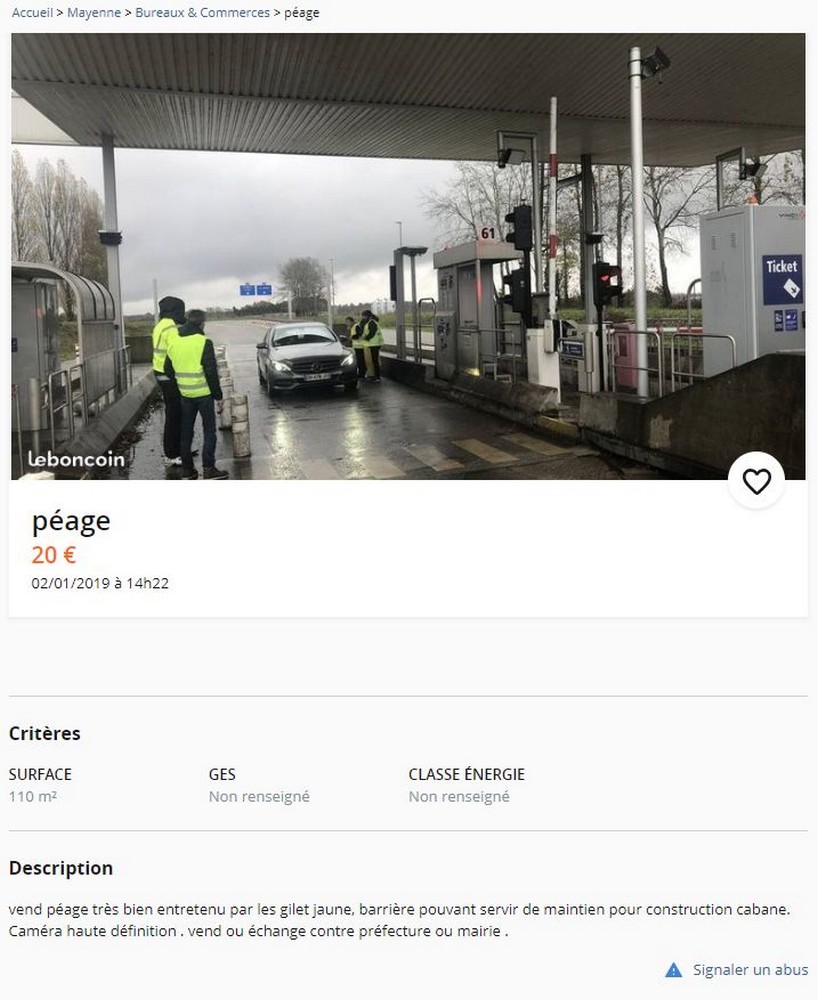Click the Description heading
Viewport: 818px width, 1000px height.
coord(61,868)
